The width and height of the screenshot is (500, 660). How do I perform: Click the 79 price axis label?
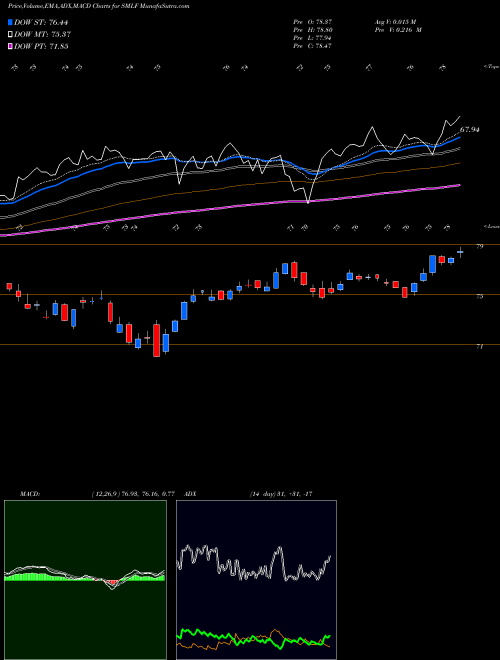point(479,246)
